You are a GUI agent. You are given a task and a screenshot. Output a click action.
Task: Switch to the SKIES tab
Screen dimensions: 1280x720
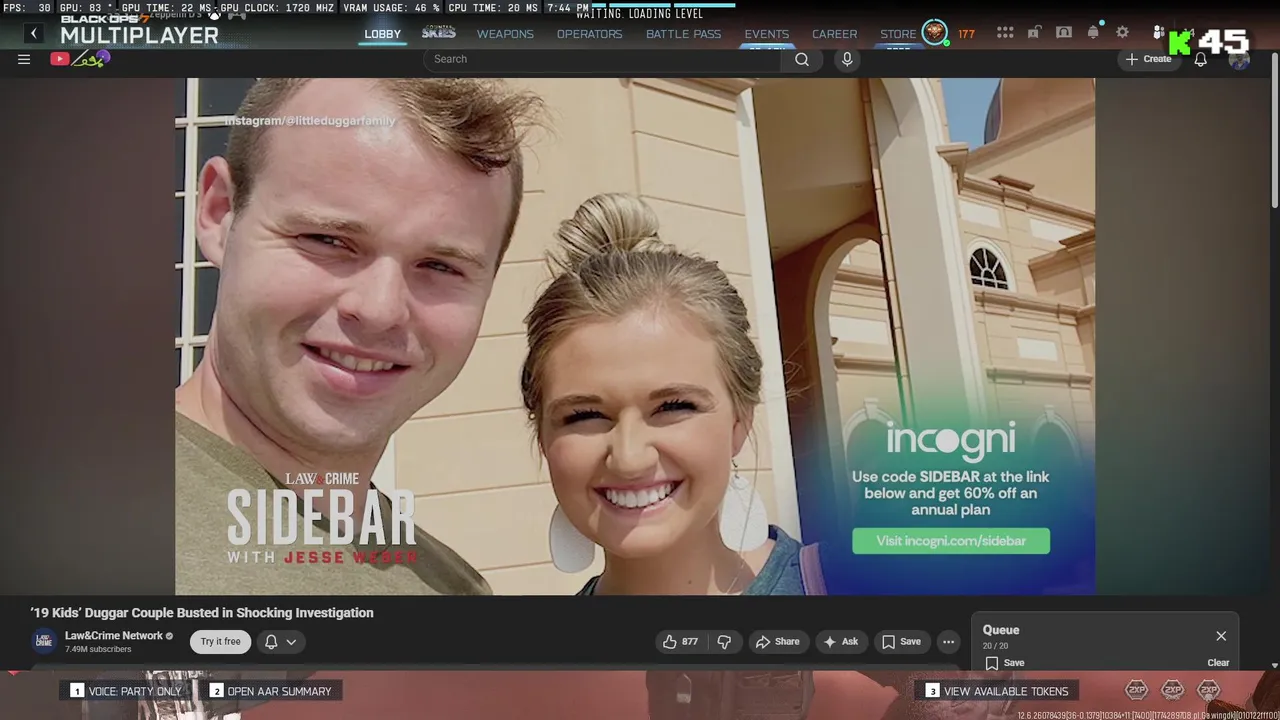[438, 33]
